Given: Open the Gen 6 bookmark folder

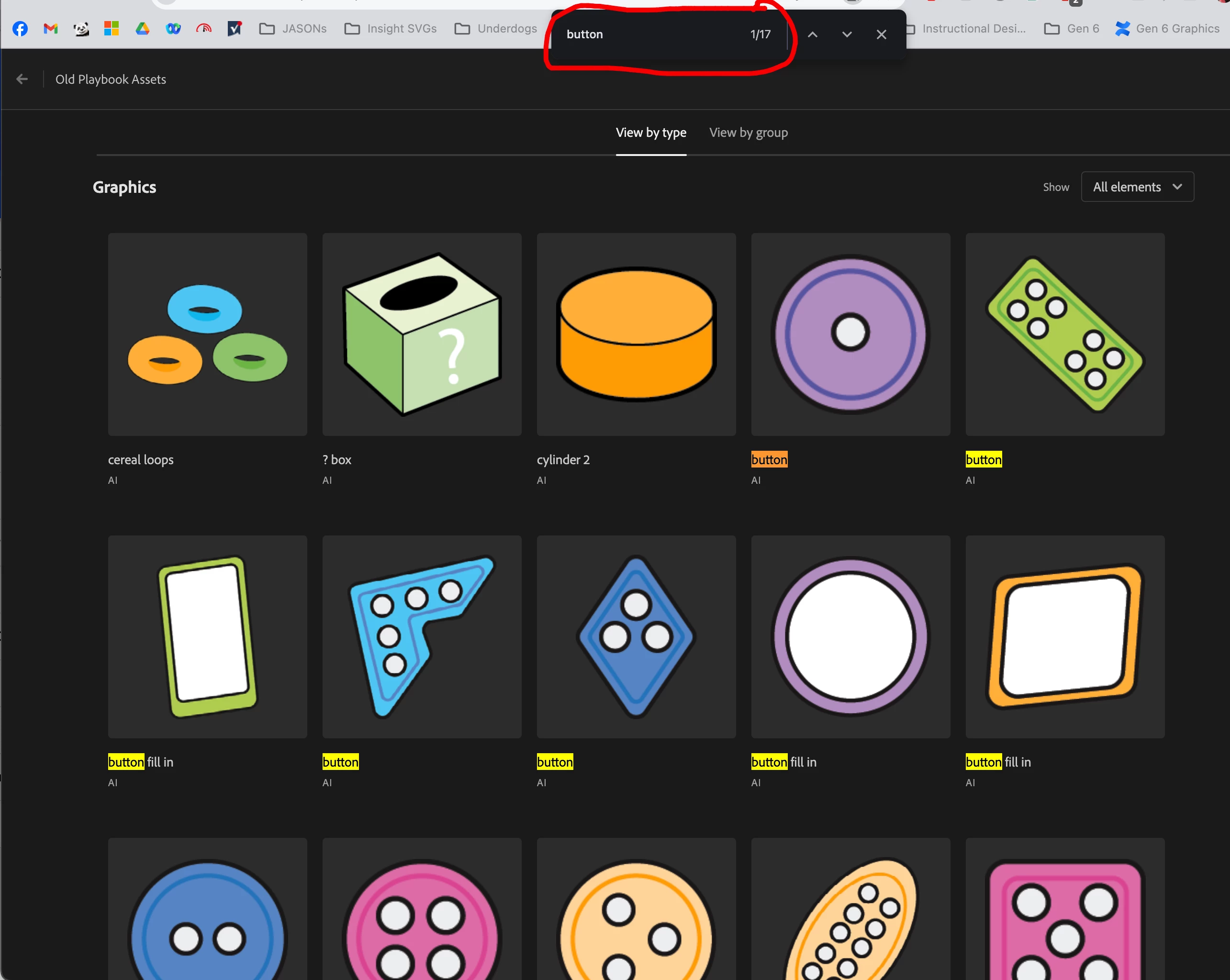Looking at the screenshot, I should click(1072, 29).
